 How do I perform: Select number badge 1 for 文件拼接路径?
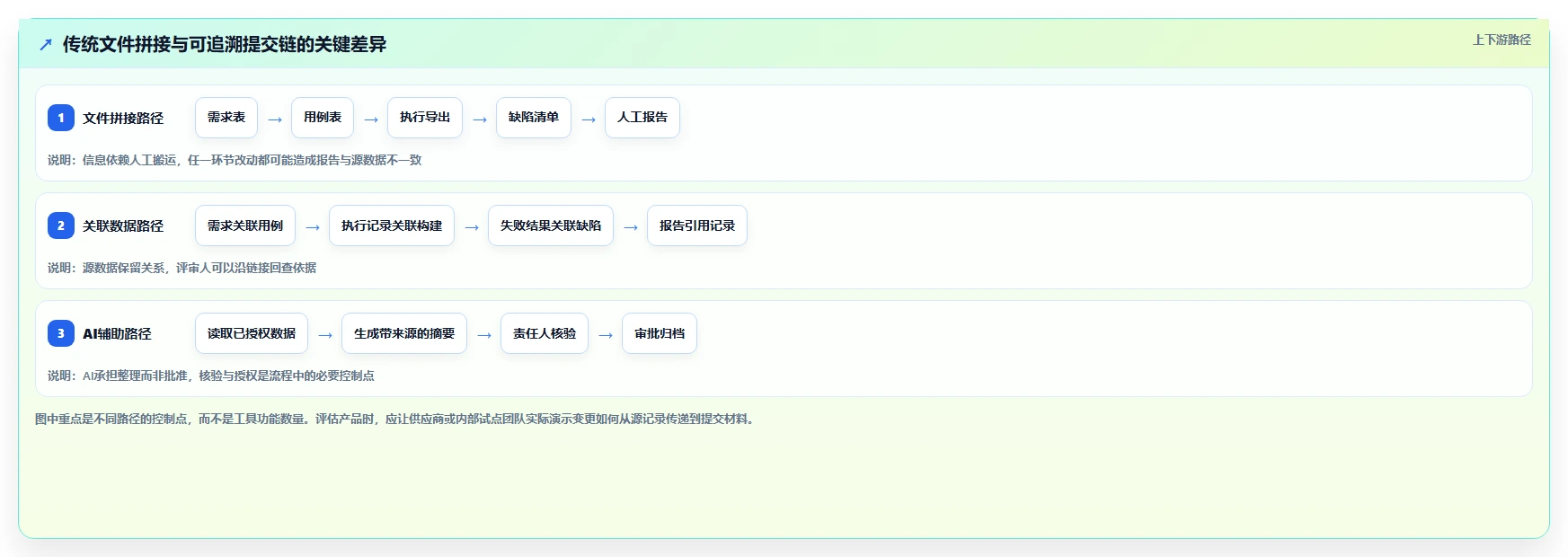tap(61, 118)
